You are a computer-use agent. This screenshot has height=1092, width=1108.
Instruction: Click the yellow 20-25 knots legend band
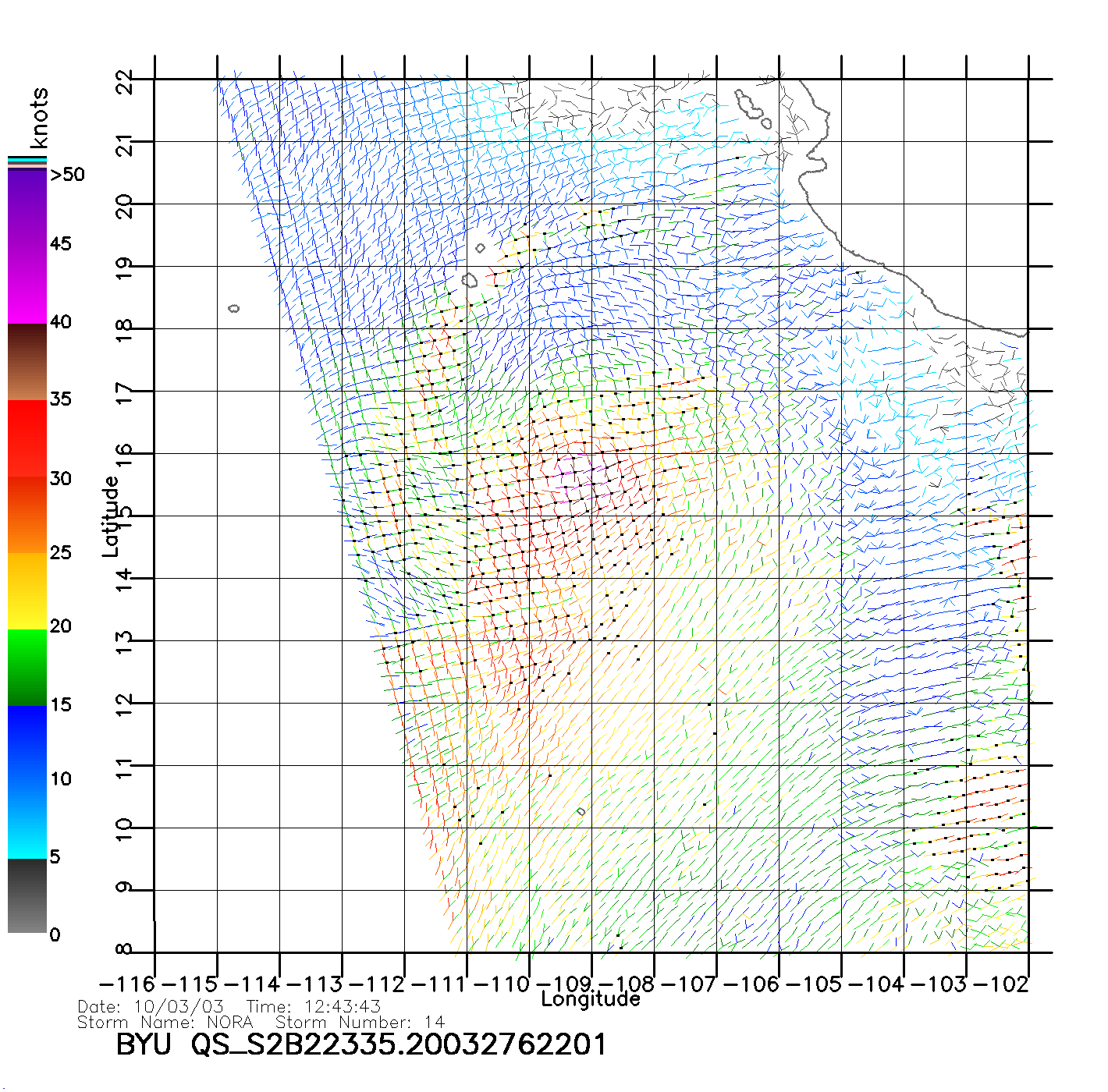point(27,590)
